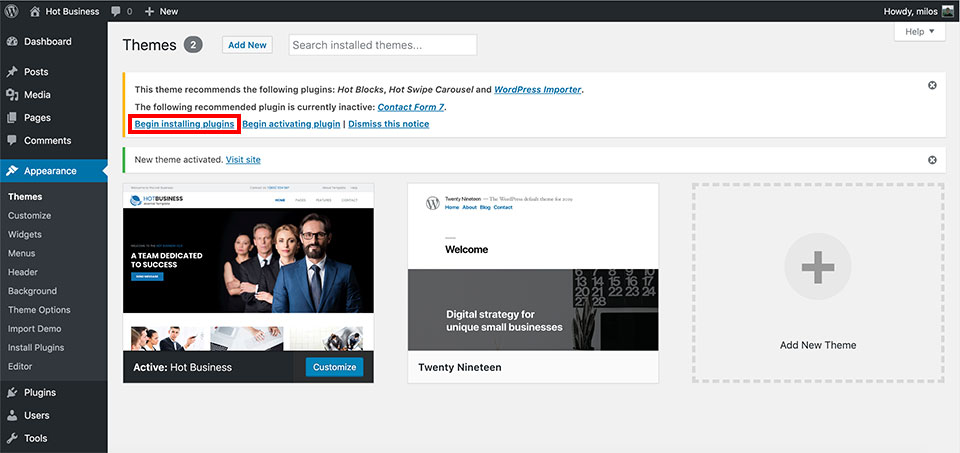Open Theme Options
Screen dimensions: 960x453
coord(39,310)
